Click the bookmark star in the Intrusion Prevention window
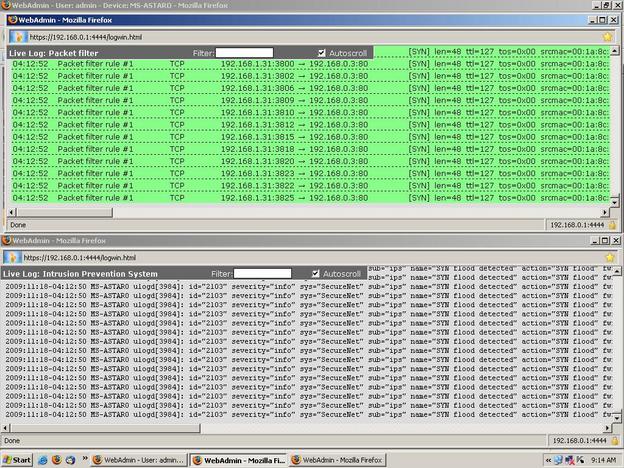This screenshot has height=468, width=624. click(610, 257)
